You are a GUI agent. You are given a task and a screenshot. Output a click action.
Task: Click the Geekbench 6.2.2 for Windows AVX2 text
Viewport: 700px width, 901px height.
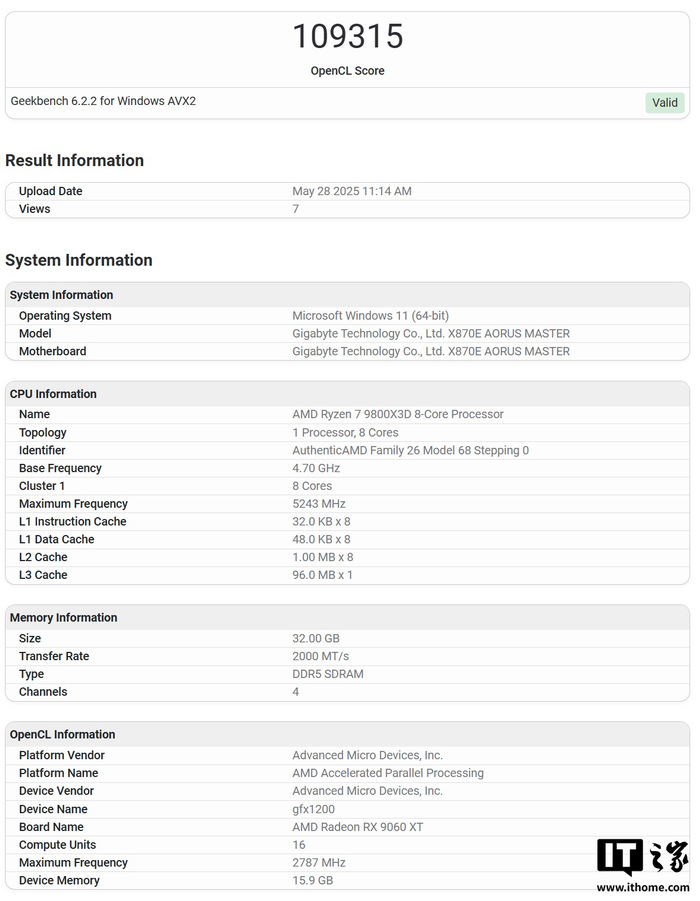(103, 101)
